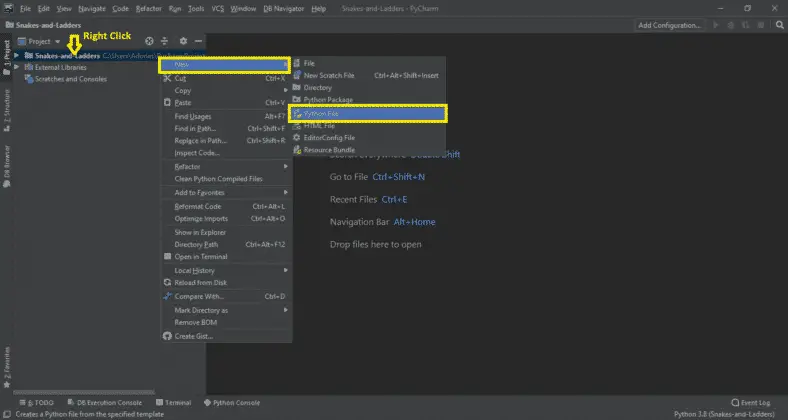Click the Add Configuration button

tap(672, 25)
